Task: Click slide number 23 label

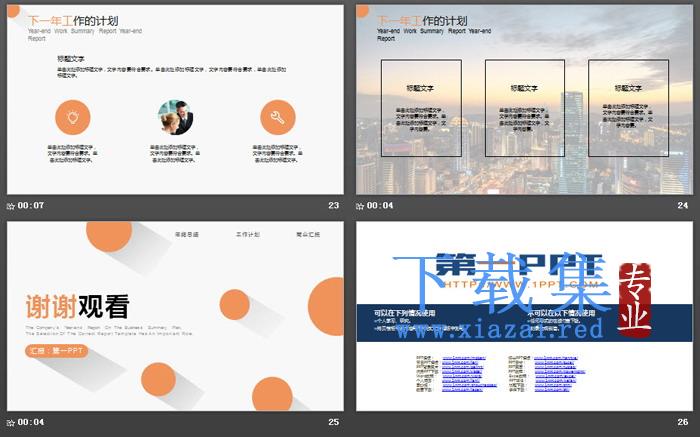Action: [x=333, y=205]
